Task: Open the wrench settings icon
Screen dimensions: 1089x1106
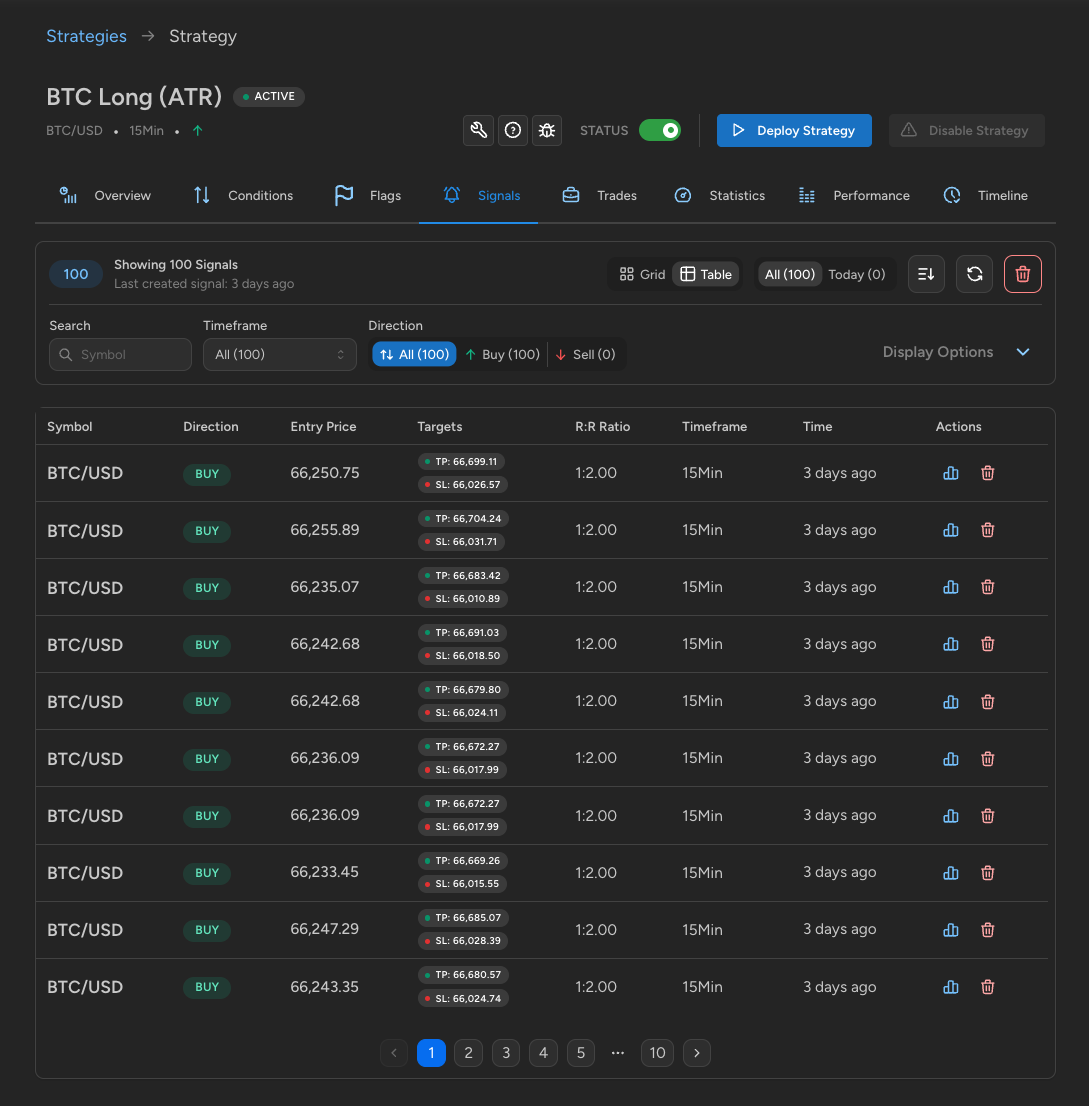Action: (478, 130)
